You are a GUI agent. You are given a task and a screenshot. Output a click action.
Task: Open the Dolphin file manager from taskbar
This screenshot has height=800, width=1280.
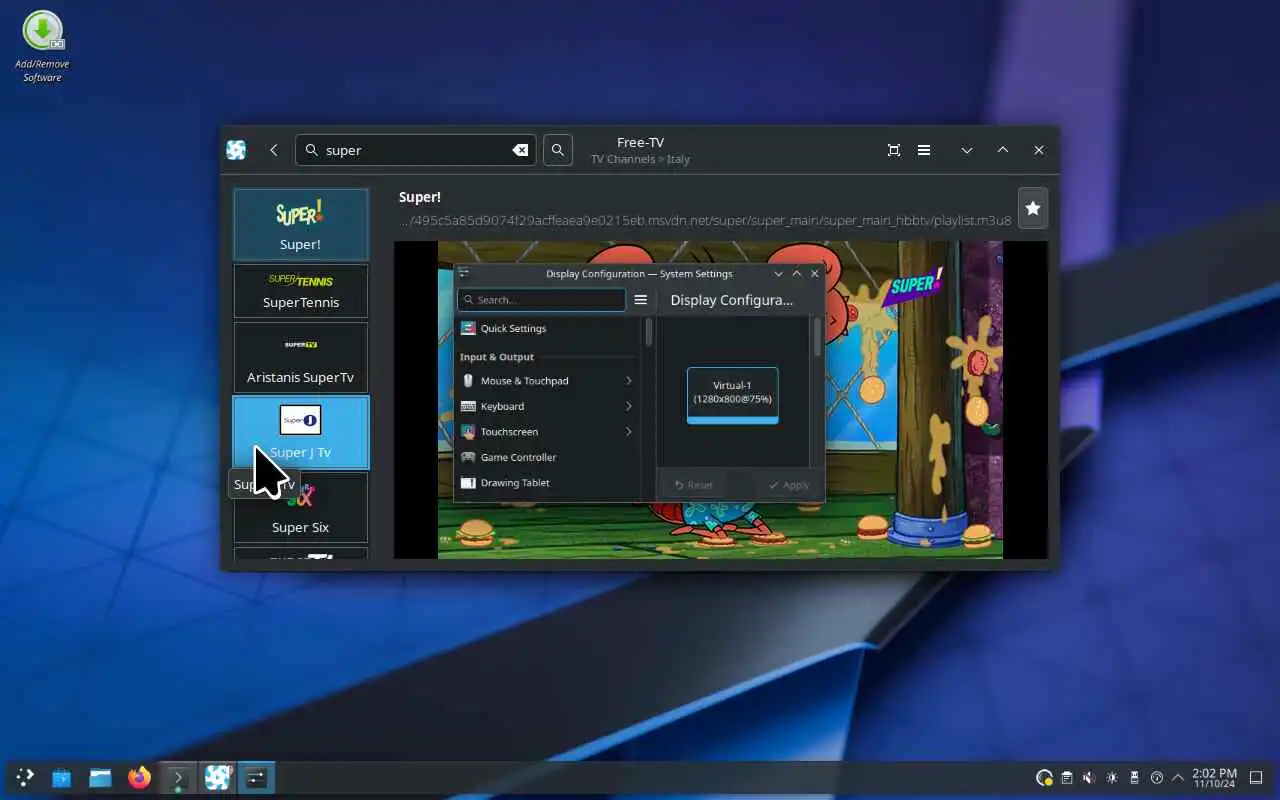(x=100, y=777)
